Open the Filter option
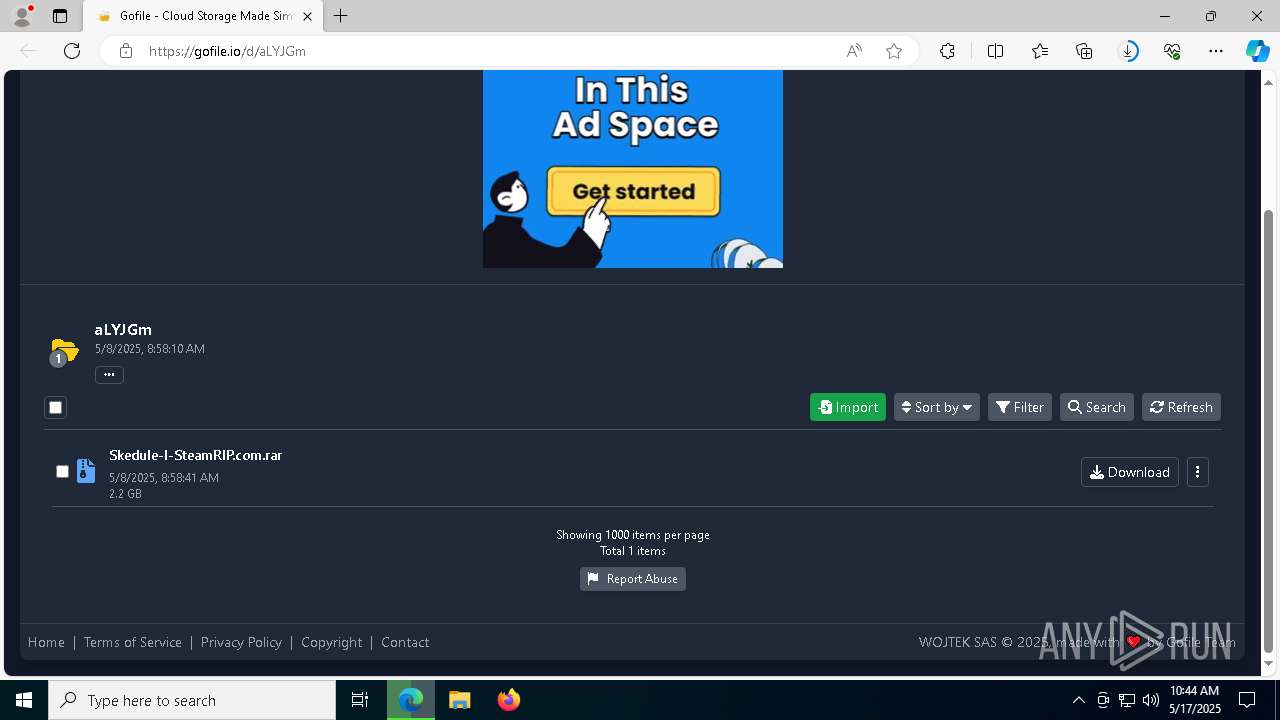Screen dimensions: 1280x720 [1020, 407]
